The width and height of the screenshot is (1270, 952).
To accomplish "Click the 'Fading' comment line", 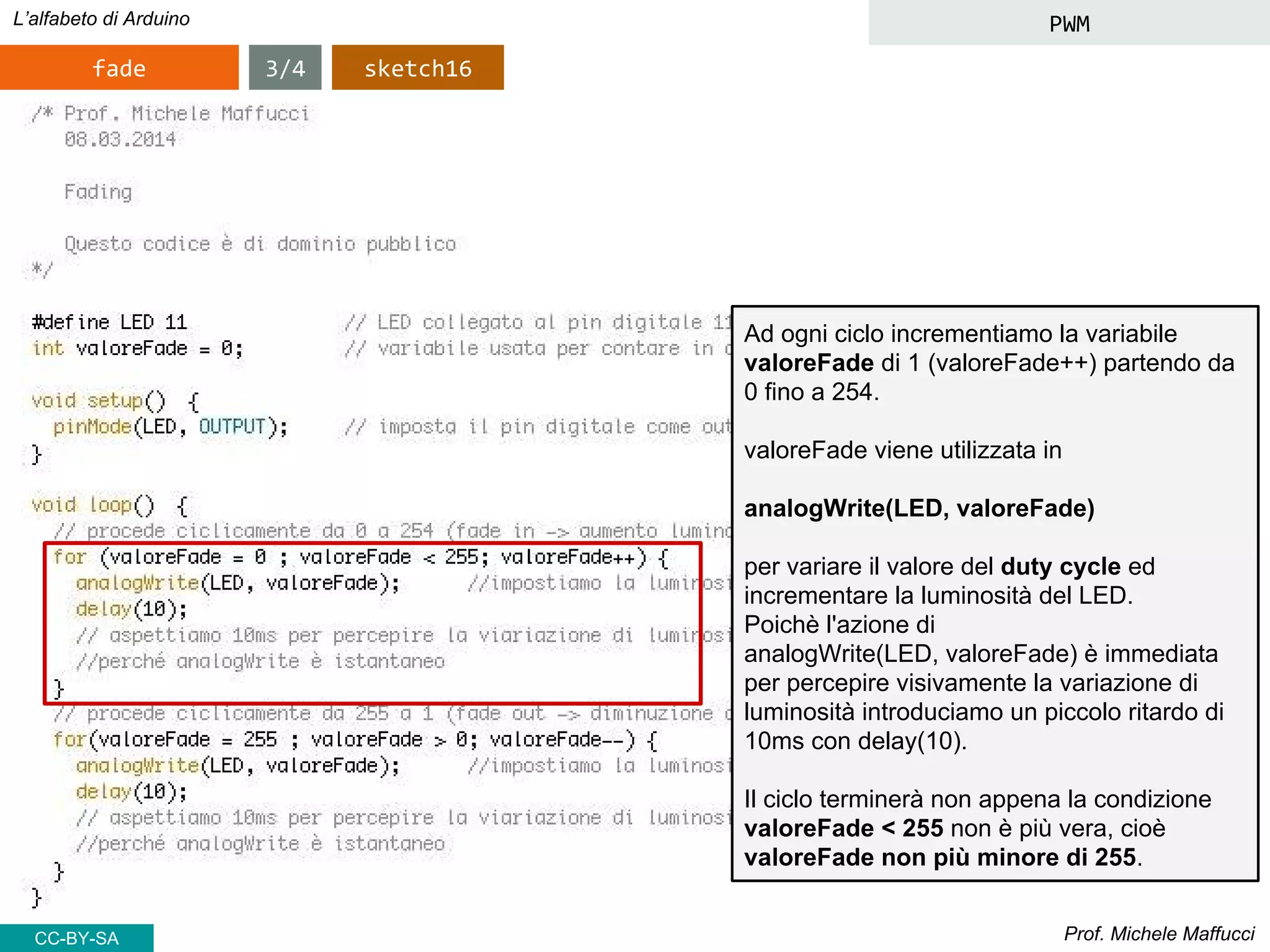I will (x=98, y=192).
